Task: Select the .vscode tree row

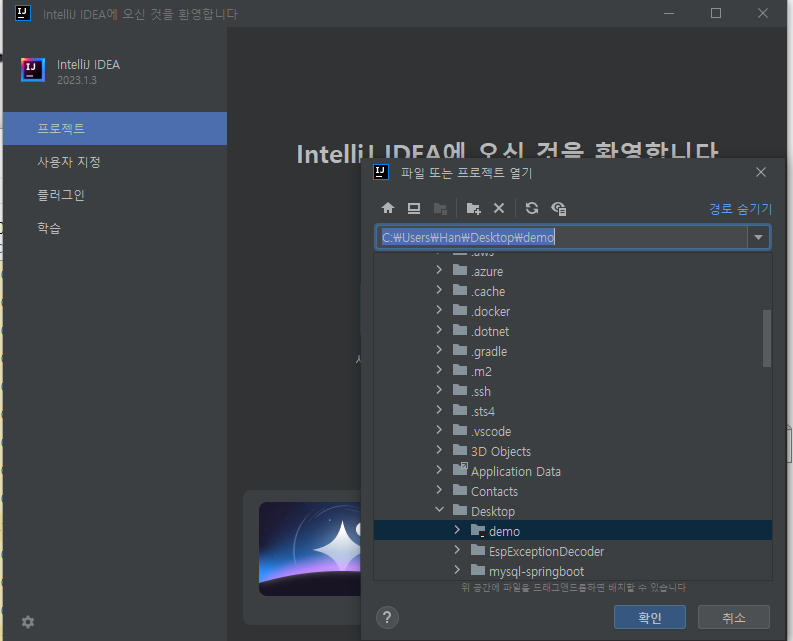Action: (x=573, y=431)
